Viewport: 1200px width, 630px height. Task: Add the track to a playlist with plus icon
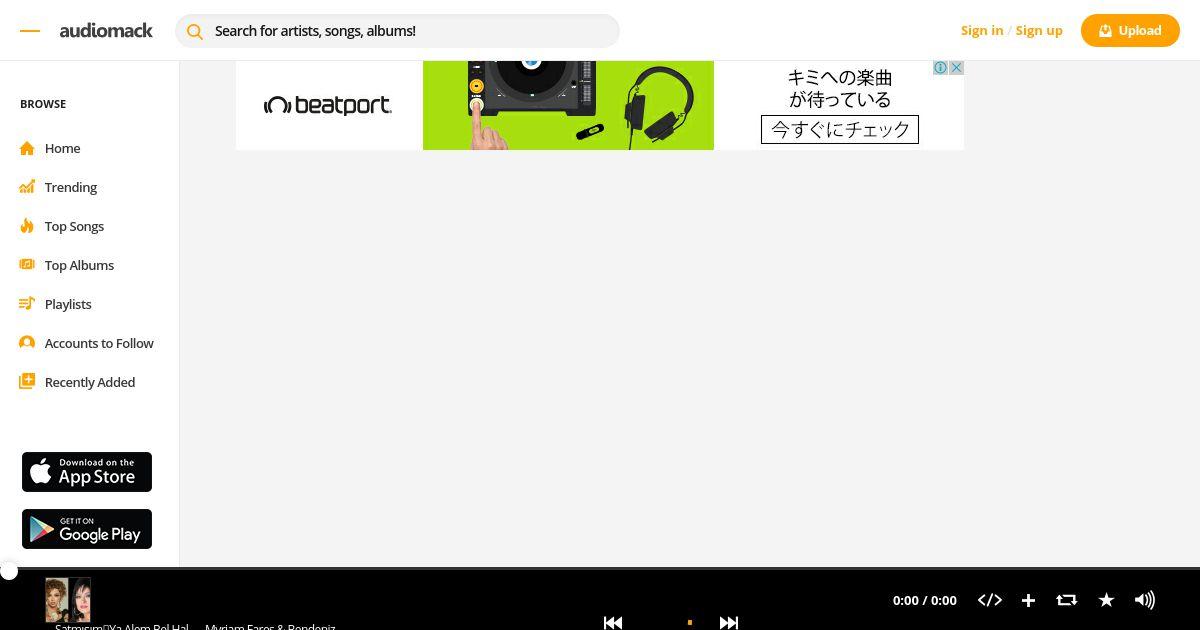click(x=1028, y=600)
